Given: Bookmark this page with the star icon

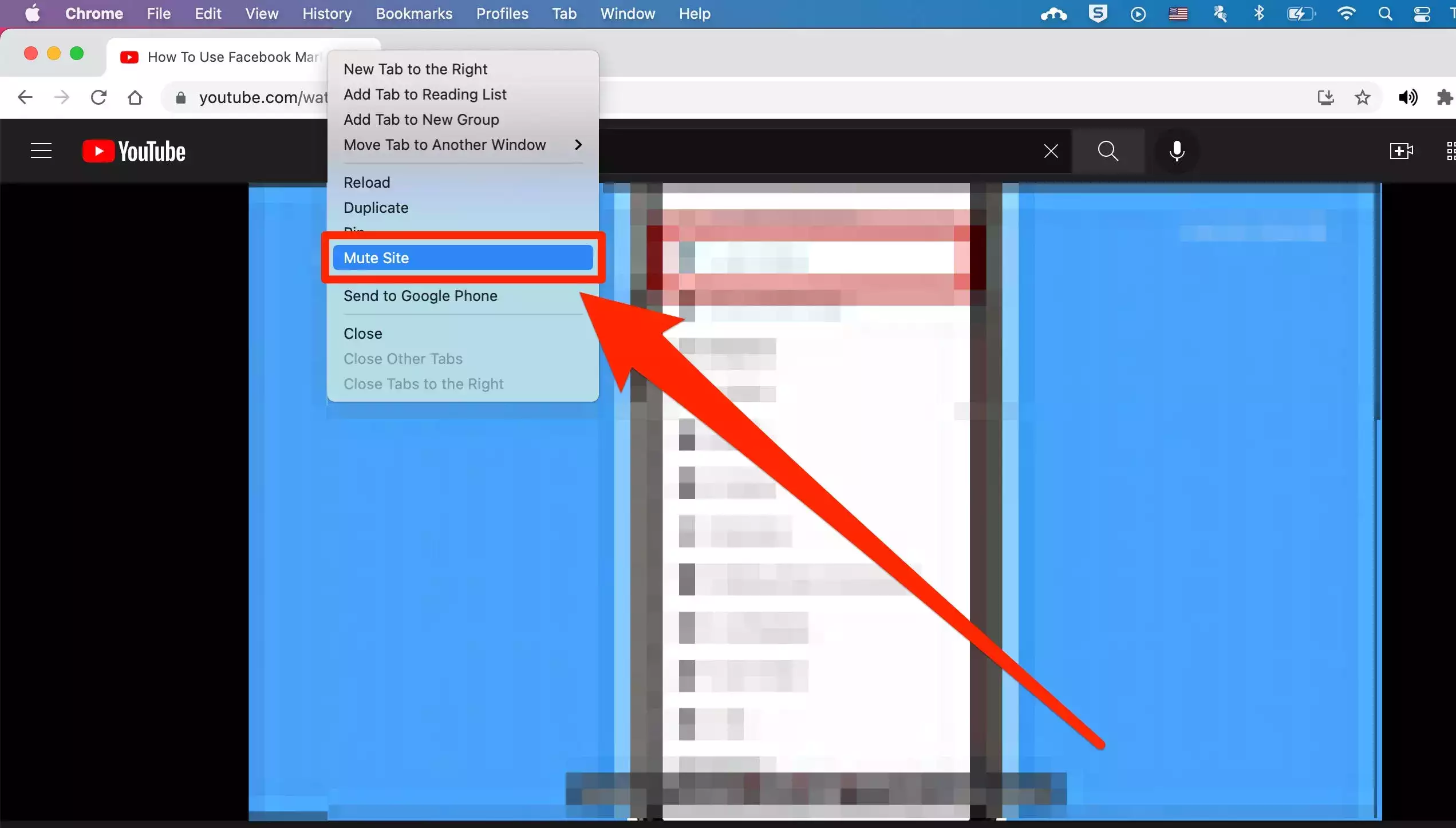Looking at the screenshot, I should point(1363,97).
